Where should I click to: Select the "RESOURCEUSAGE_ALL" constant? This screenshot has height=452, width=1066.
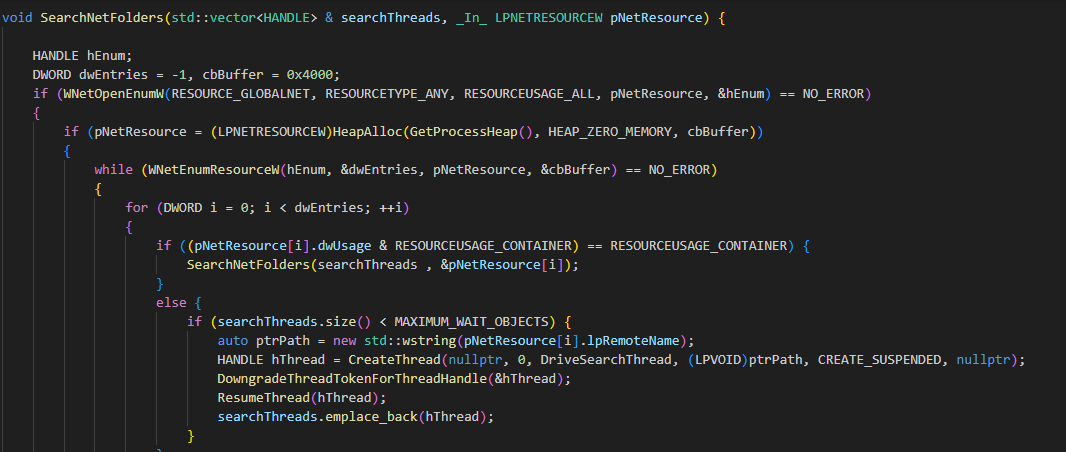coord(530,94)
